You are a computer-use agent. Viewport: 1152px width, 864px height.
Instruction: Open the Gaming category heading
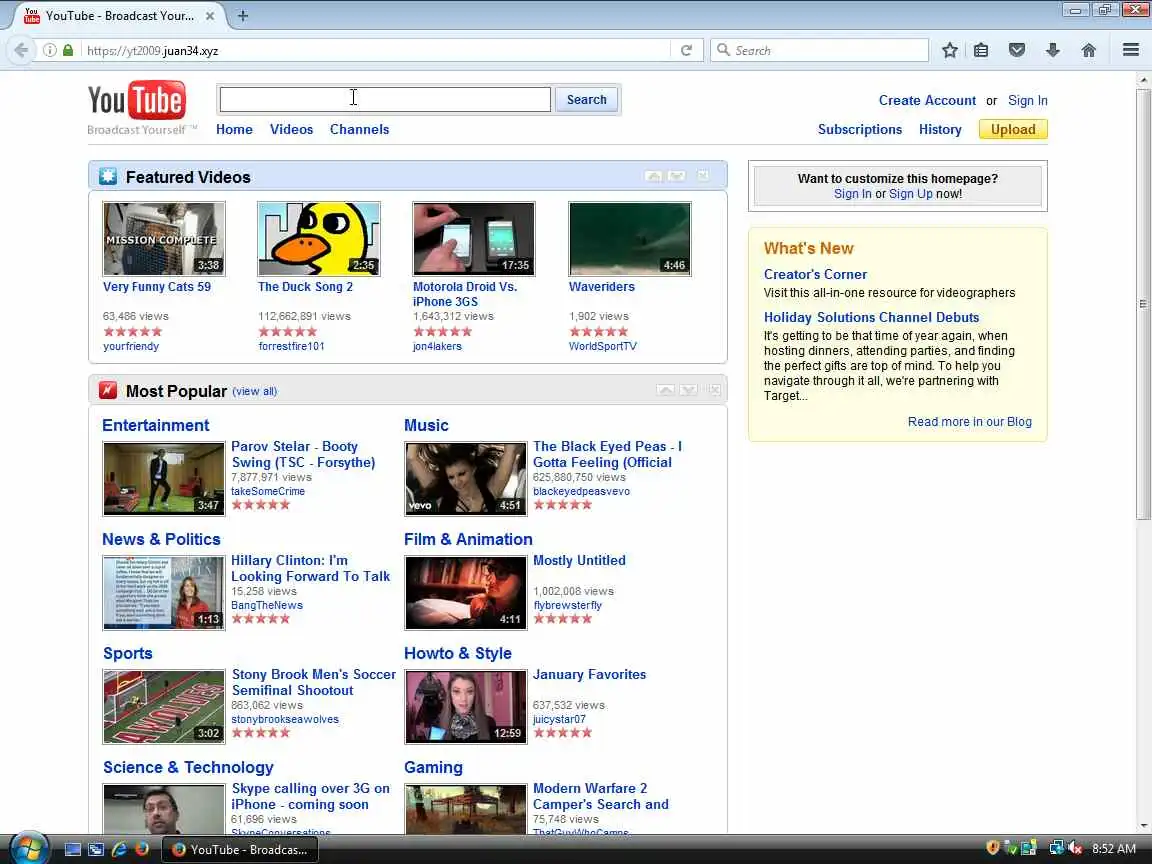[x=433, y=767]
